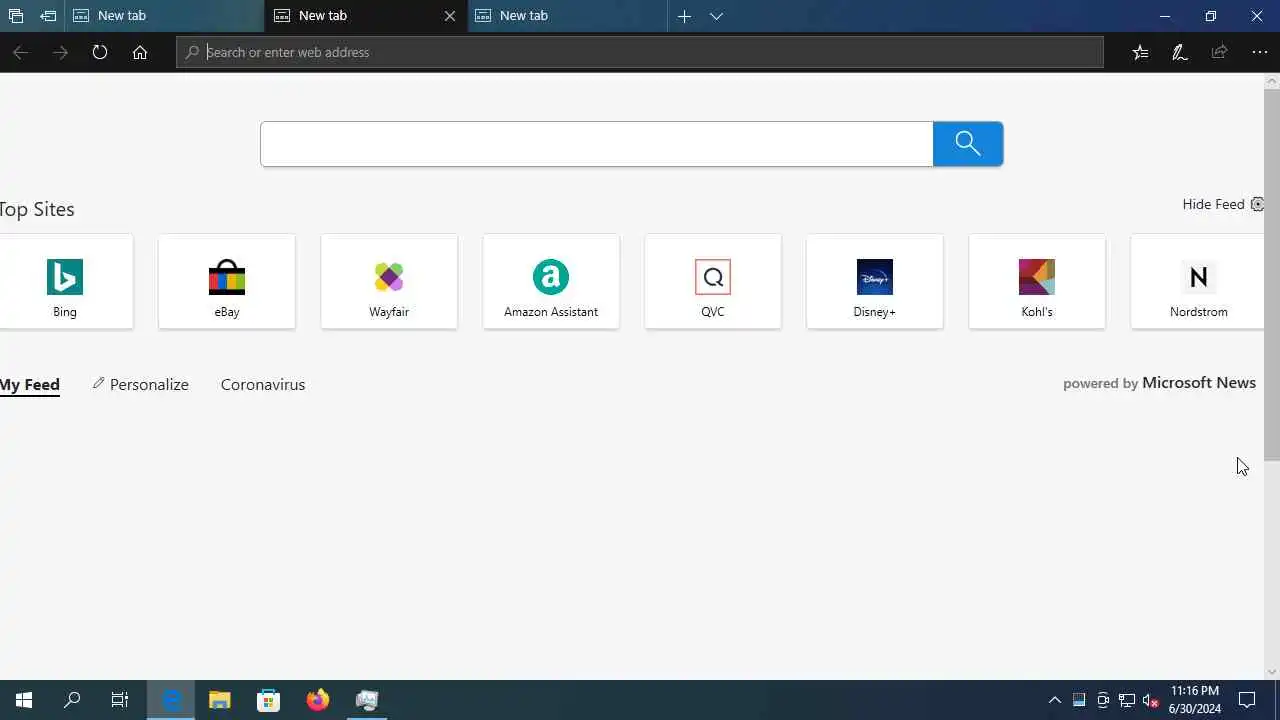Click the Microsoft News link
The height and width of the screenshot is (720, 1280).
tap(1199, 383)
